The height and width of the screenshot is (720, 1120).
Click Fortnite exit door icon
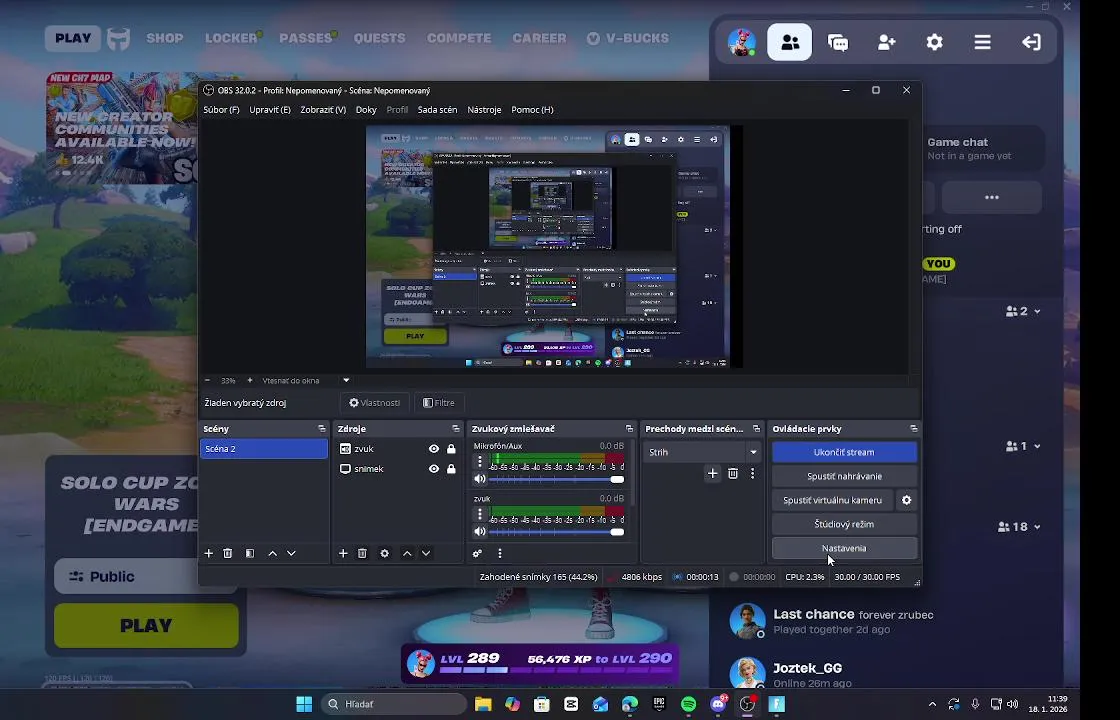(x=1031, y=42)
